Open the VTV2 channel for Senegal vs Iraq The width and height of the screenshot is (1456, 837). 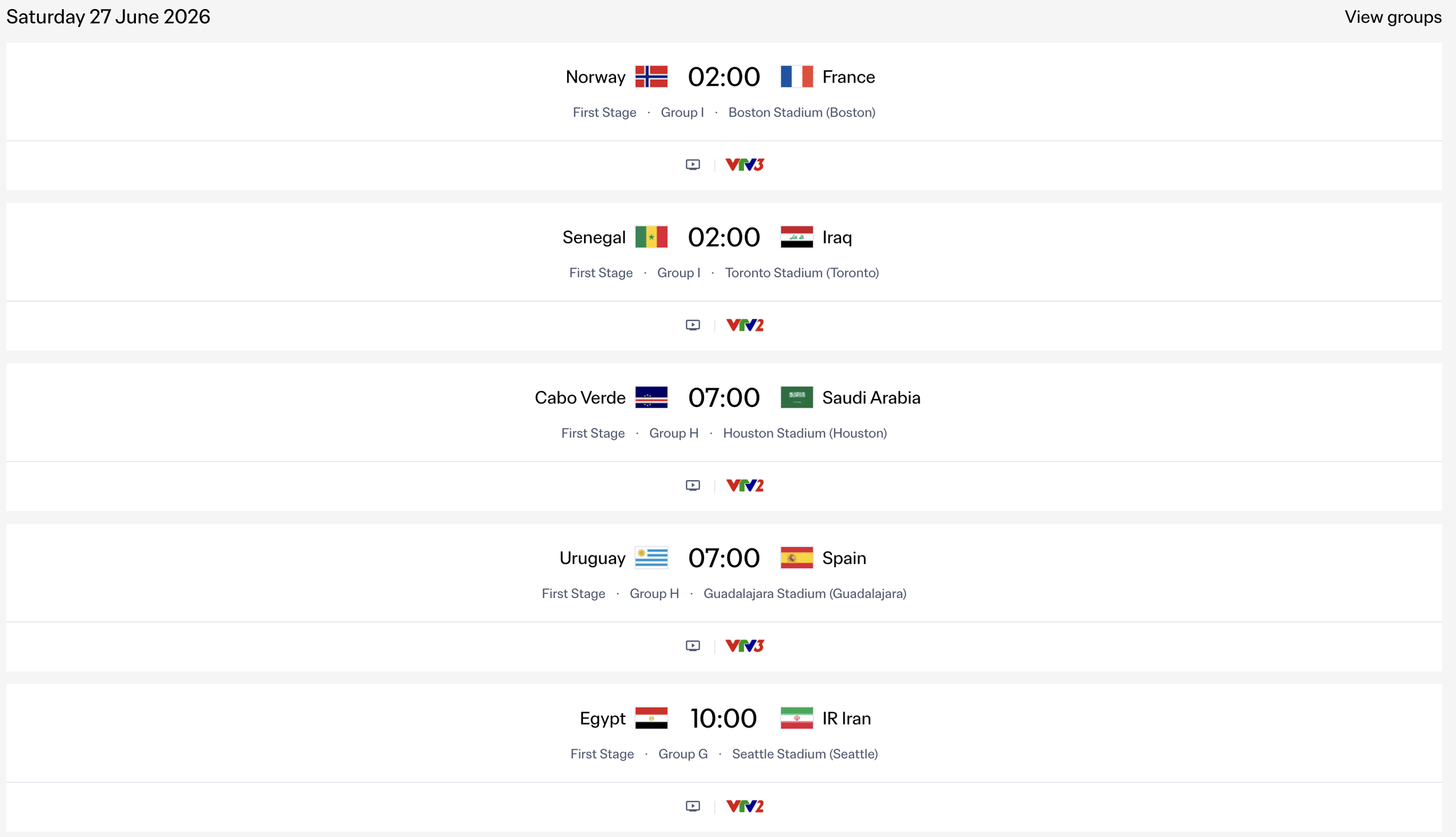point(744,325)
